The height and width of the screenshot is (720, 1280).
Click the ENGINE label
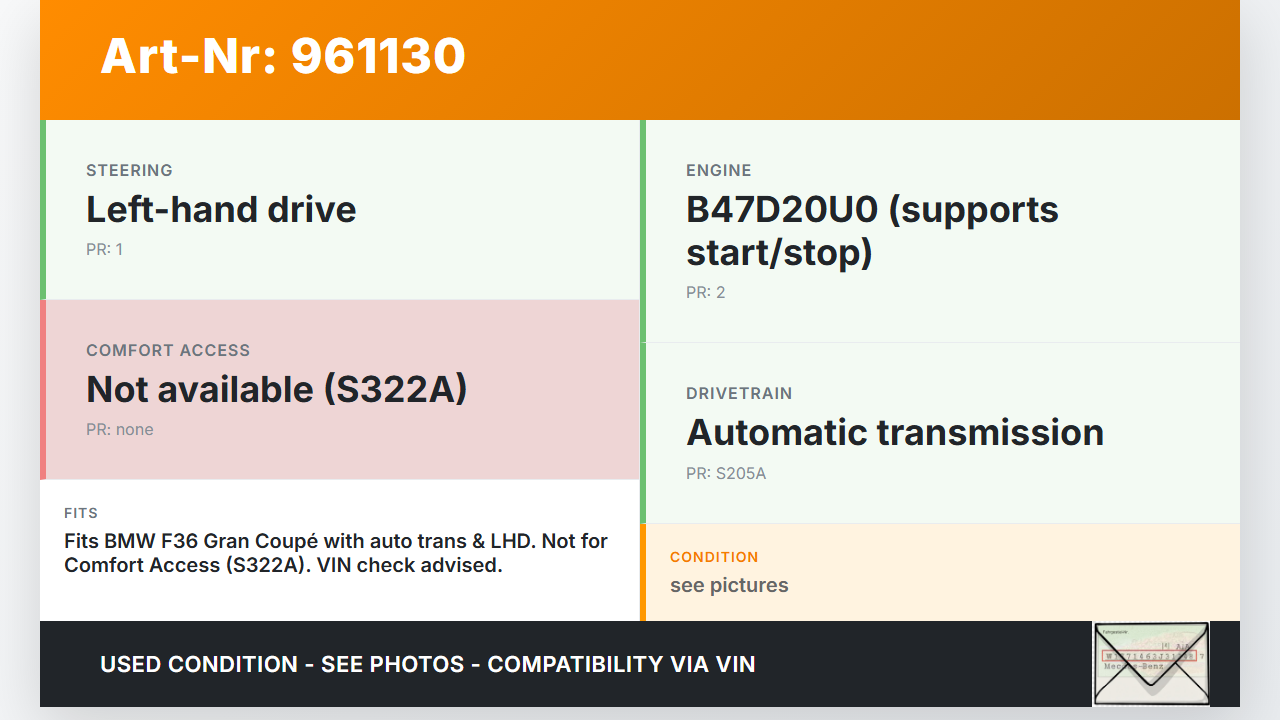point(719,170)
